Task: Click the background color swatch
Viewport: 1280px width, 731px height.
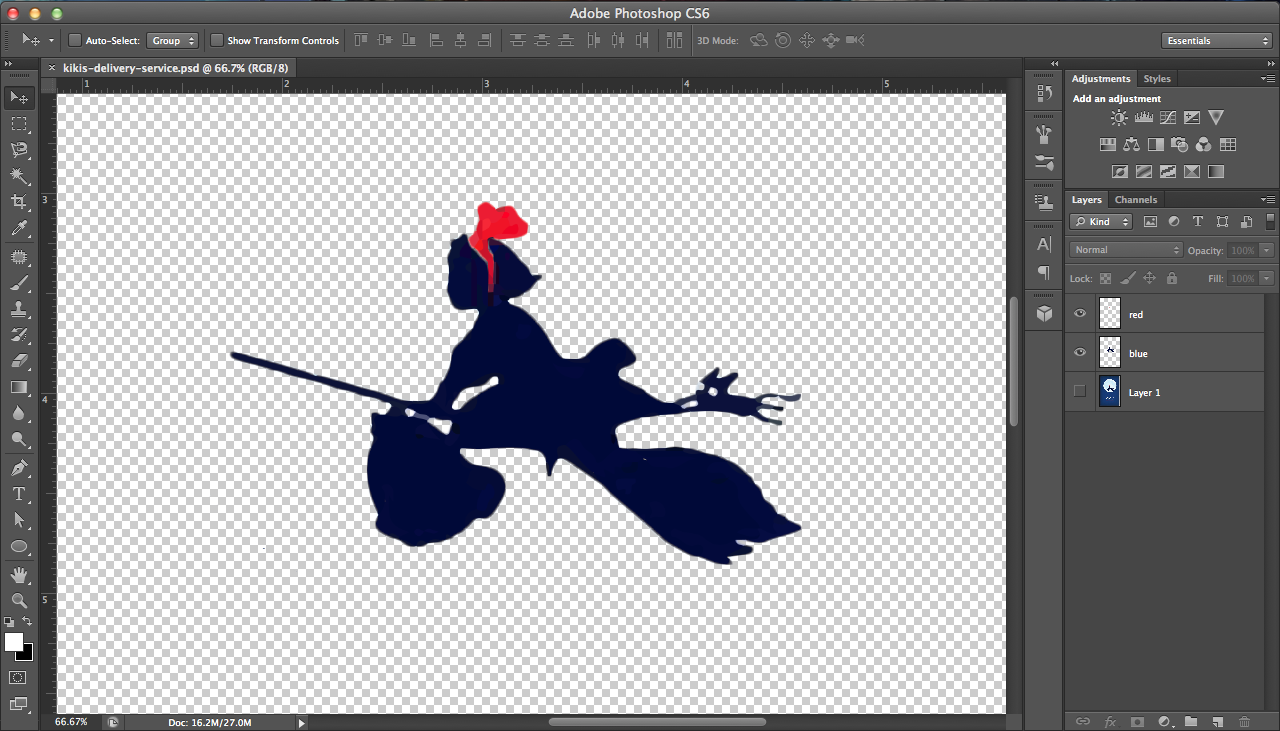Action: (26, 653)
